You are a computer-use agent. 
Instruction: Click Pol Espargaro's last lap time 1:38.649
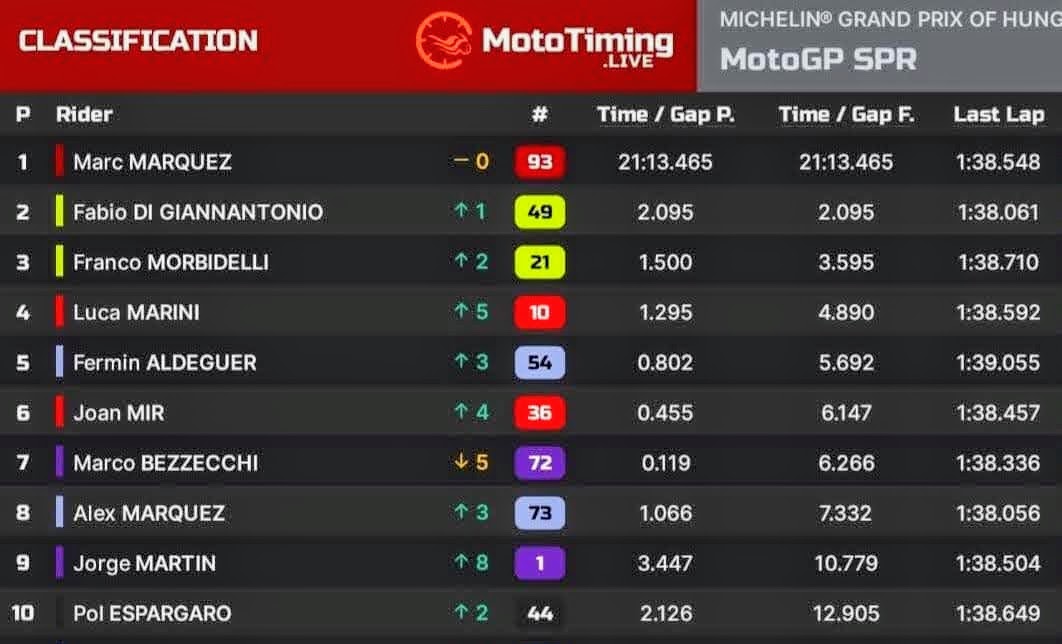click(x=1000, y=613)
